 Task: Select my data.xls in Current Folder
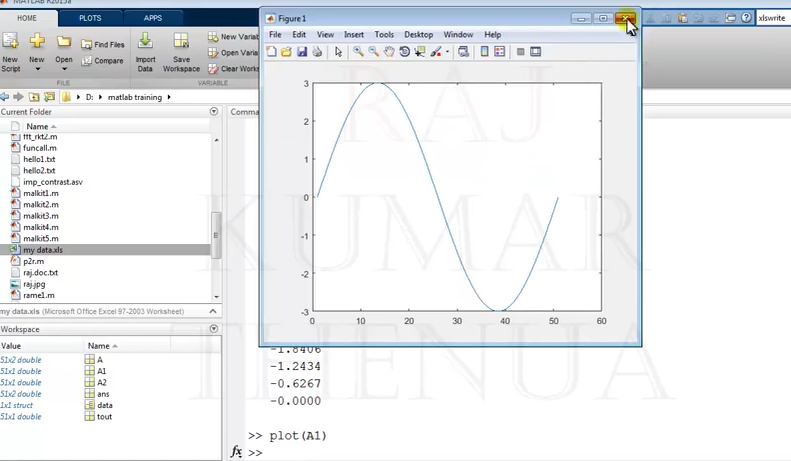coord(43,250)
